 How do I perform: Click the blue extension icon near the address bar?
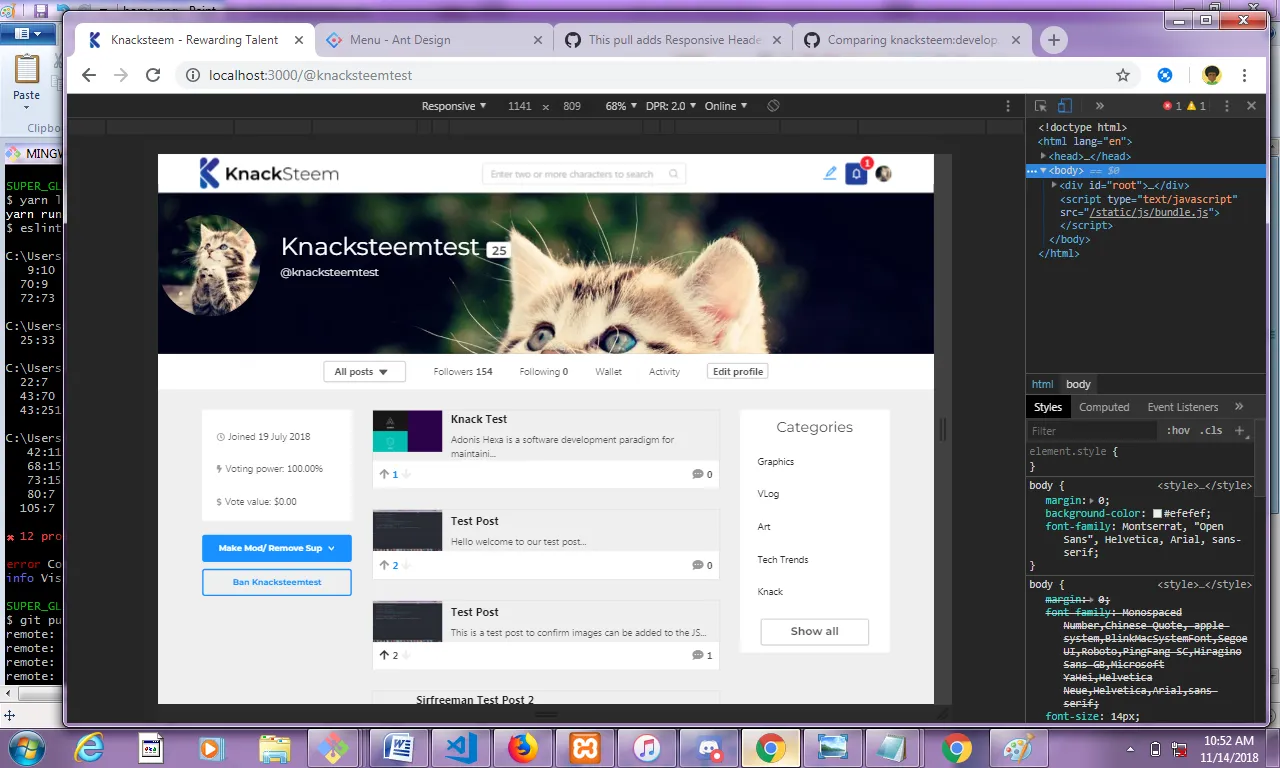click(1165, 75)
